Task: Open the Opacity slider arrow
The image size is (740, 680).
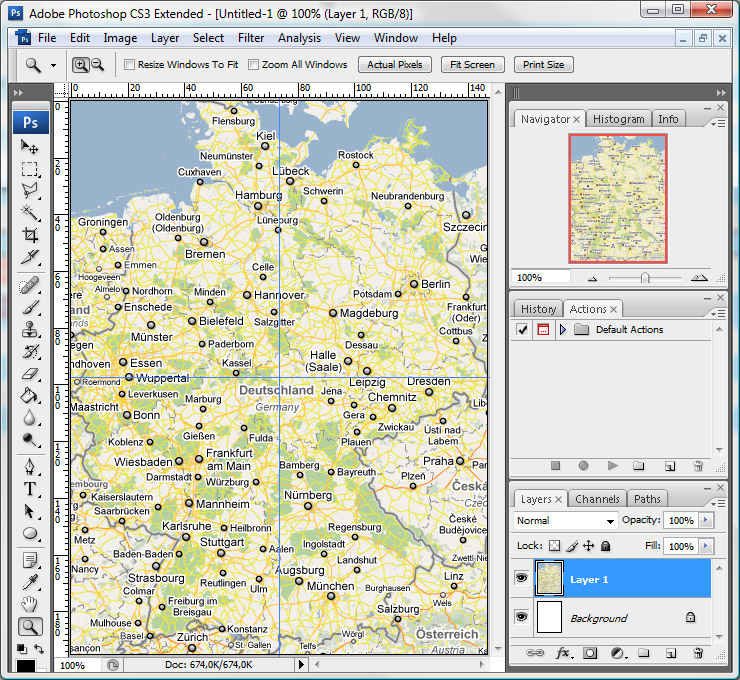Action: (706, 520)
